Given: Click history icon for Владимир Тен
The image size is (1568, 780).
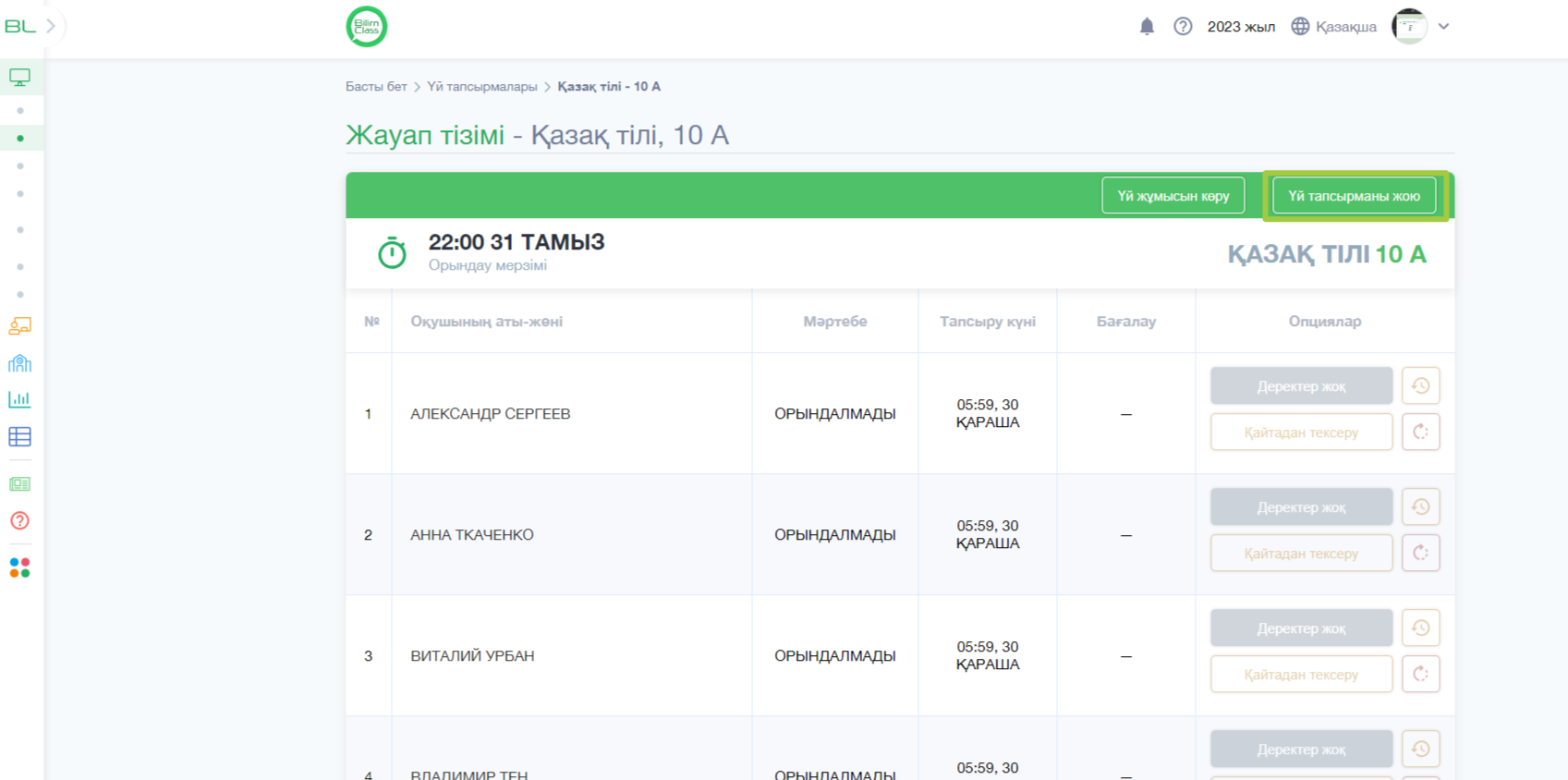Looking at the screenshot, I should click(x=1421, y=750).
